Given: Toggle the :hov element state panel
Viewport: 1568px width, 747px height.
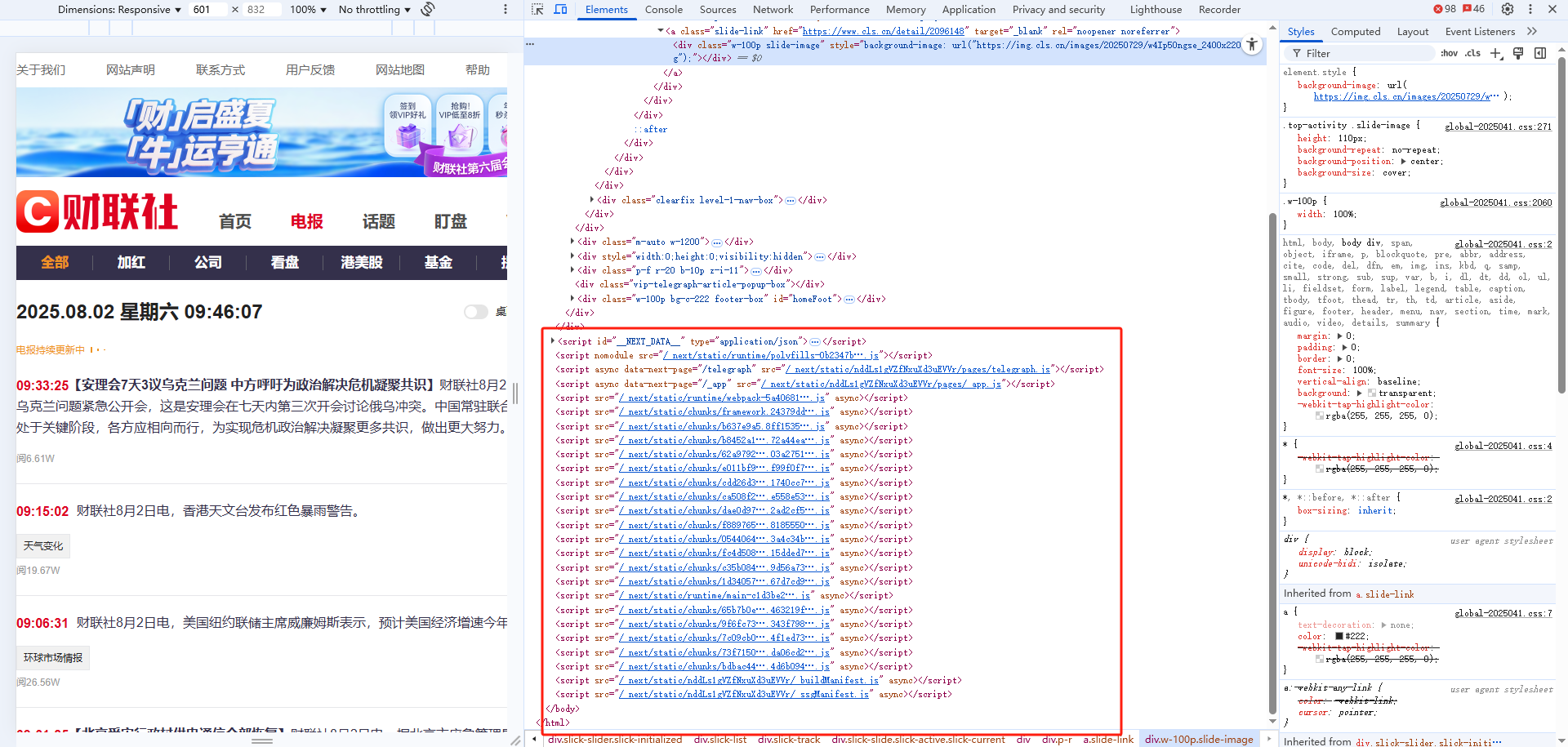Looking at the screenshot, I should tap(1449, 53).
